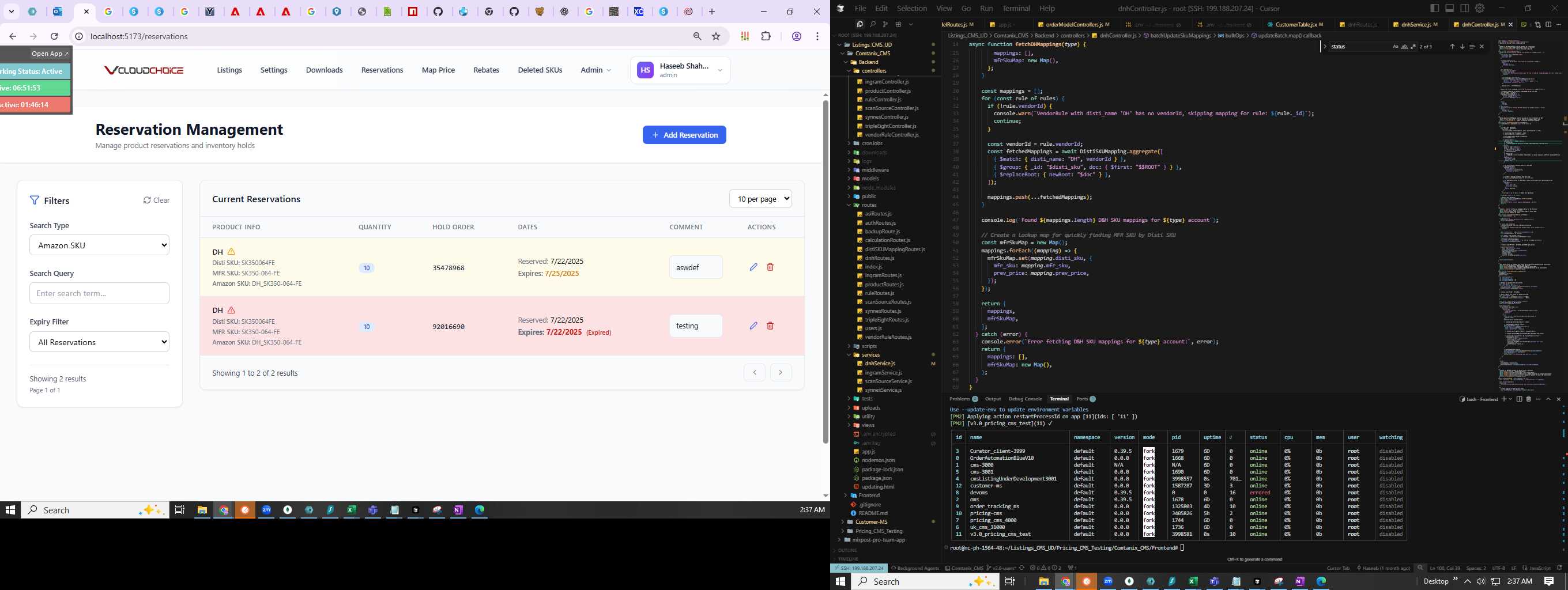1568x590 pixels.
Task: Open the Chrome extensions puzzle icon
Action: click(x=766, y=36)
